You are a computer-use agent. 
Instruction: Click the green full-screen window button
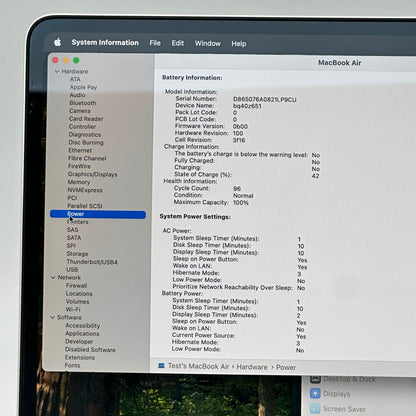pos(76,60)
